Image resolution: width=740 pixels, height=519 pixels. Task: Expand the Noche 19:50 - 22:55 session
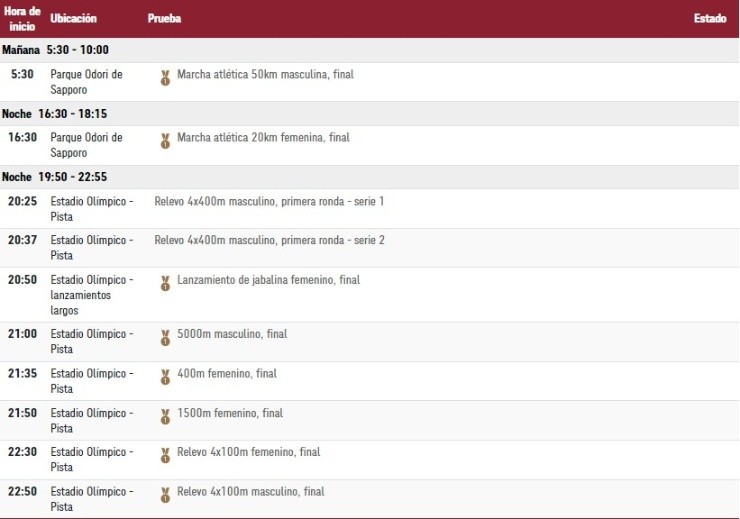pos(54,177)
